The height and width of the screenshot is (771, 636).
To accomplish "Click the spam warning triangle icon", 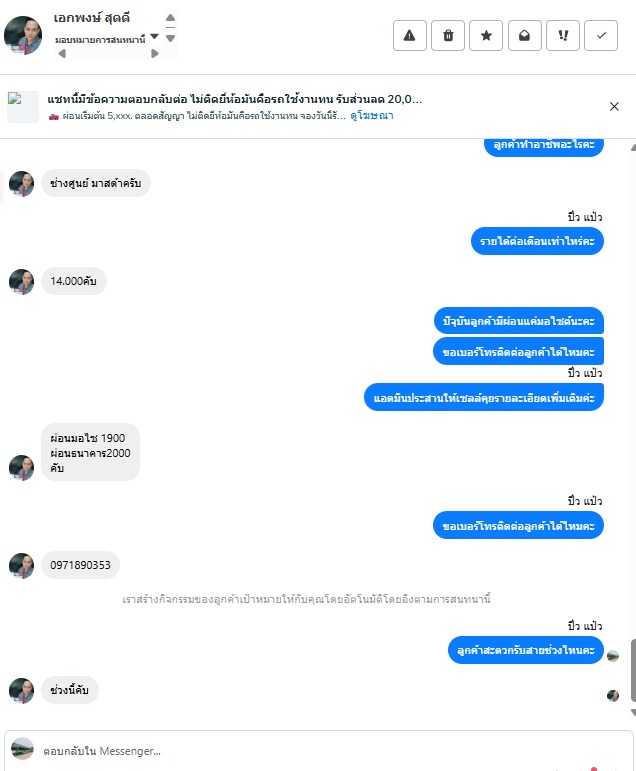I will 410,35.
